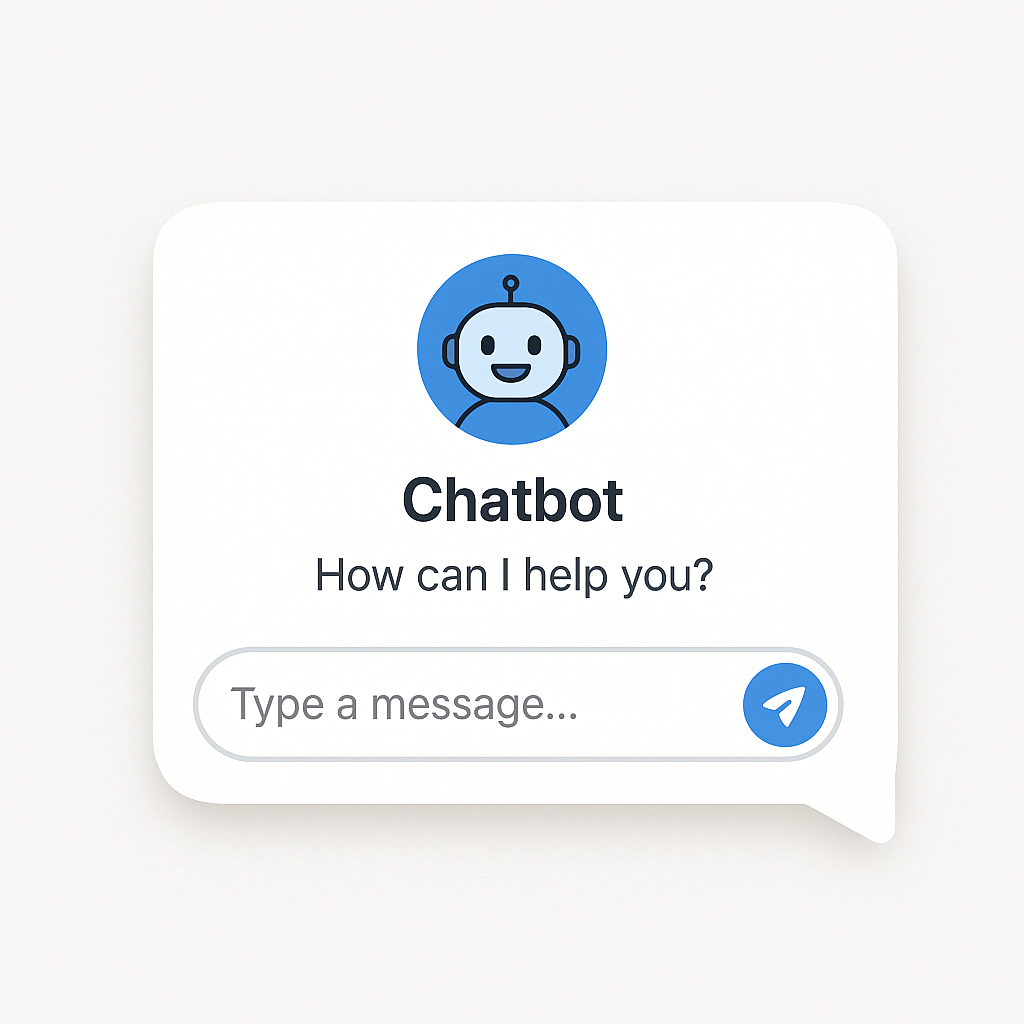Click the robot's shoulders below the head

click(512, 418)
